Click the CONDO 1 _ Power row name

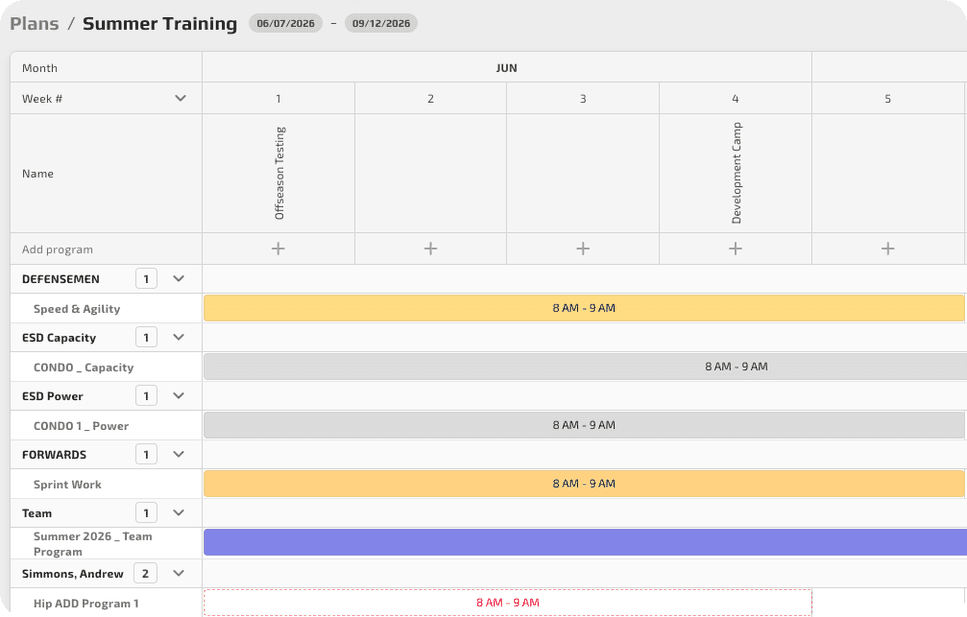[81, 426]
